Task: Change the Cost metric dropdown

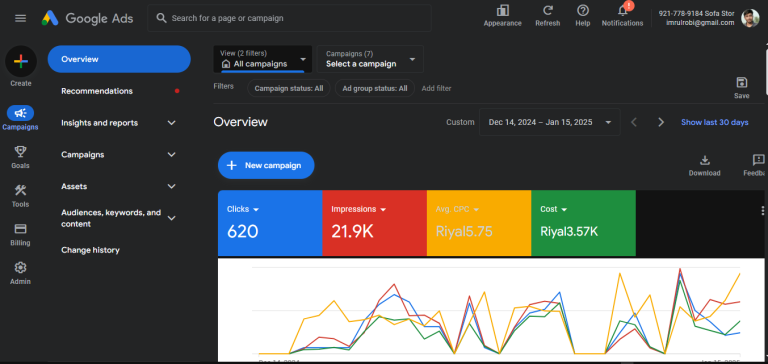Action: [554, 209]
